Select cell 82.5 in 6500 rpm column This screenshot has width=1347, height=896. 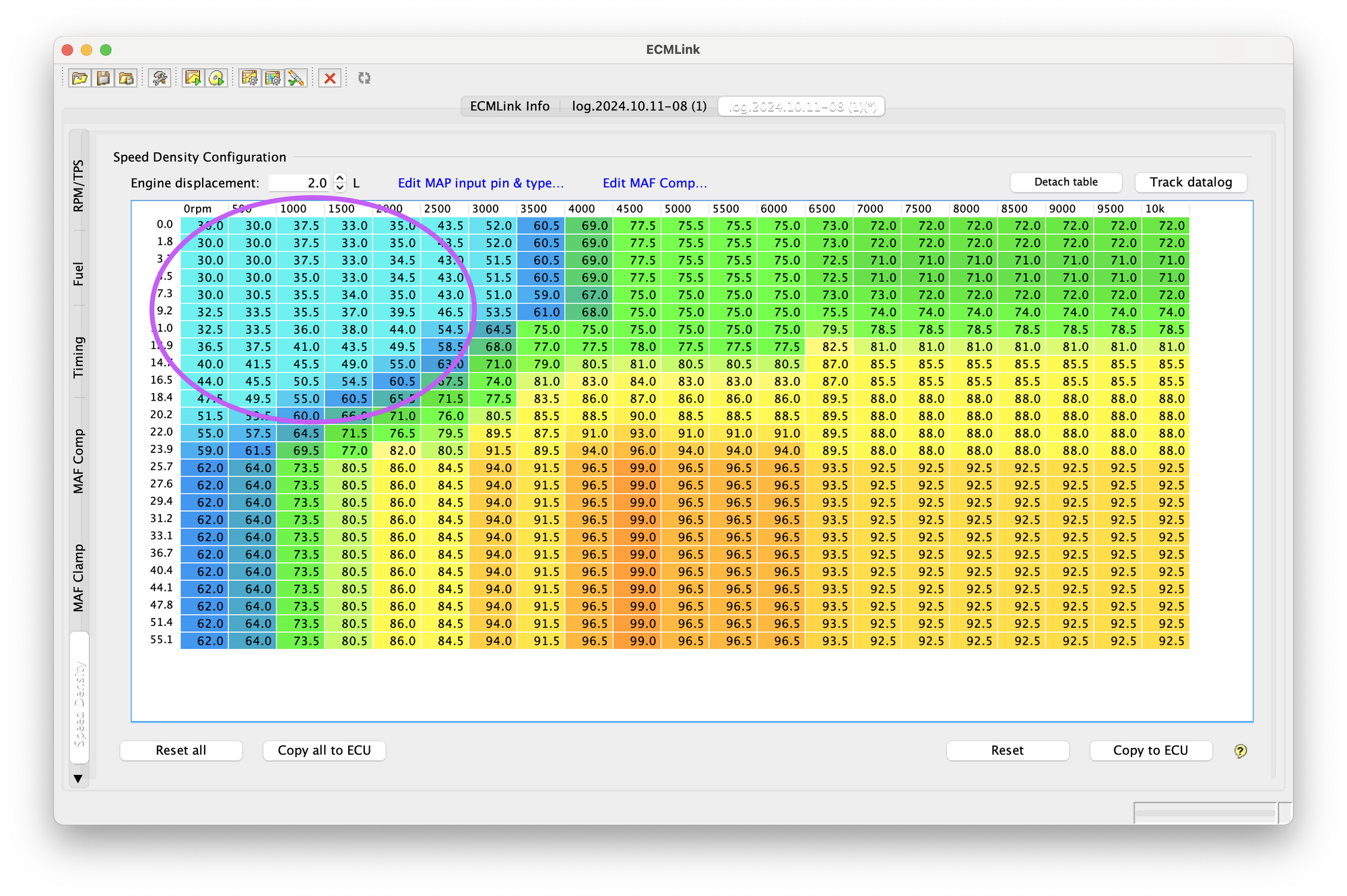tap(829, 347)
